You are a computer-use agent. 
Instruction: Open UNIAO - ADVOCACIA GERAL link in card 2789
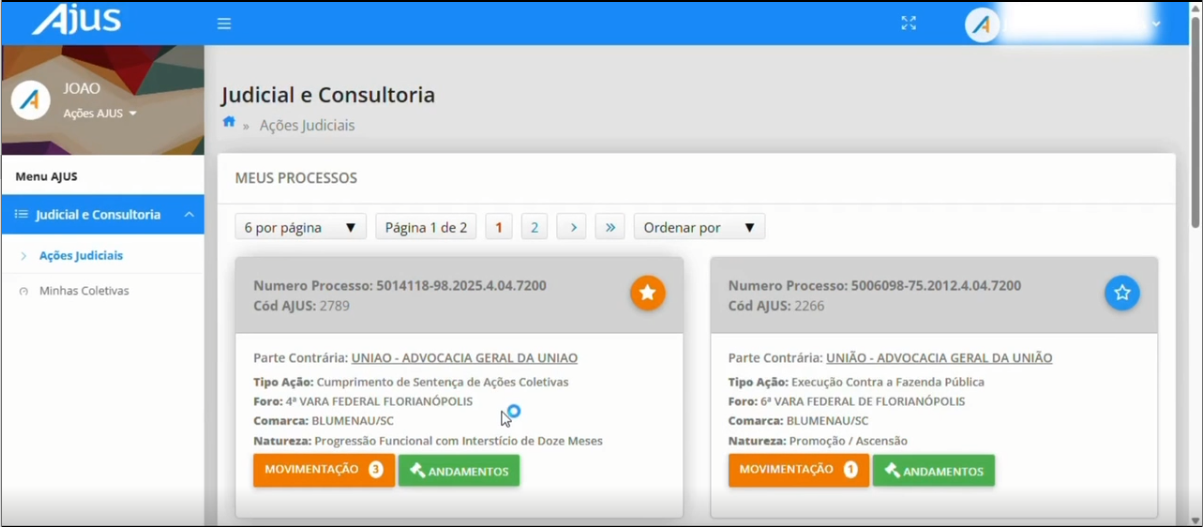click(x=464, y=358)
